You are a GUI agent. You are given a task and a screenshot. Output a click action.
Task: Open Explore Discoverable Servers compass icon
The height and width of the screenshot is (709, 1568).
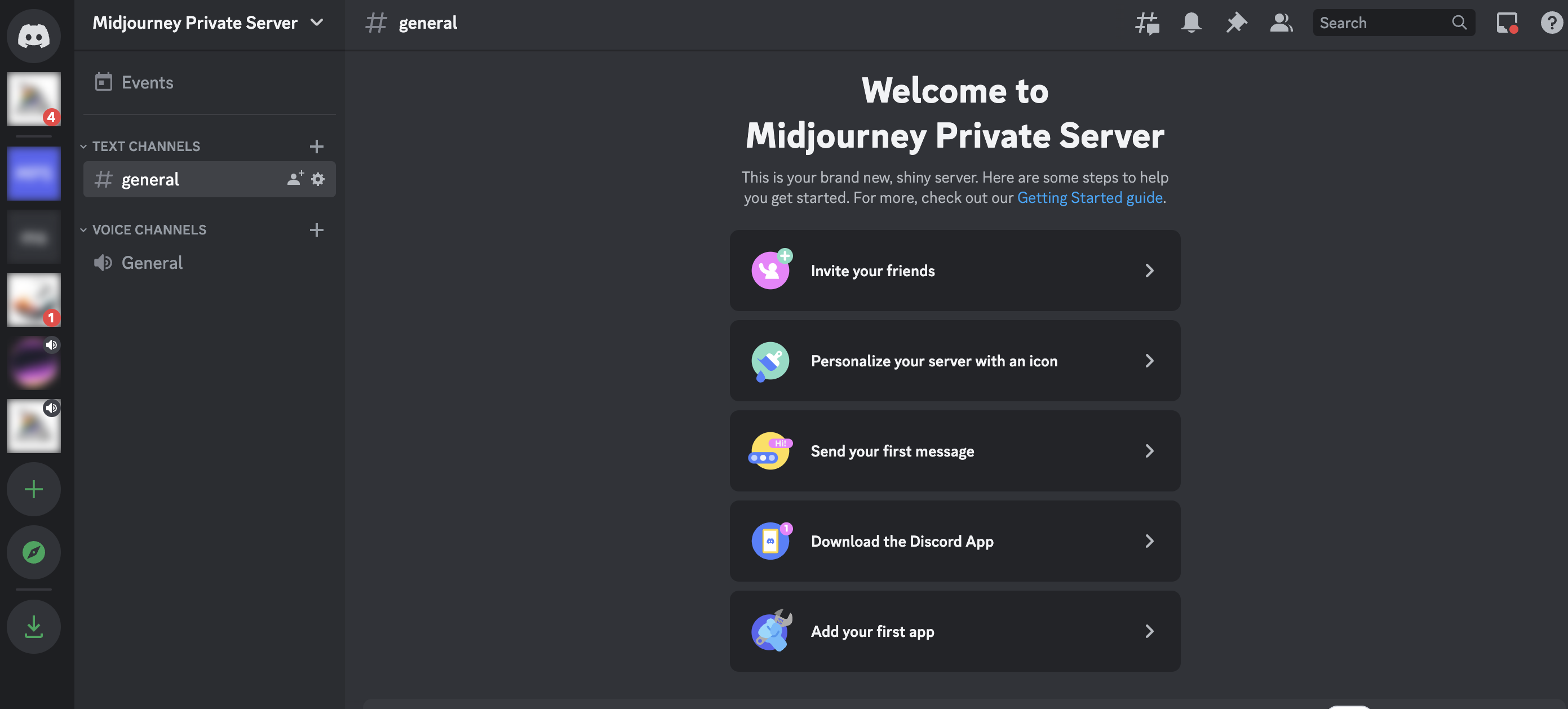33,552
